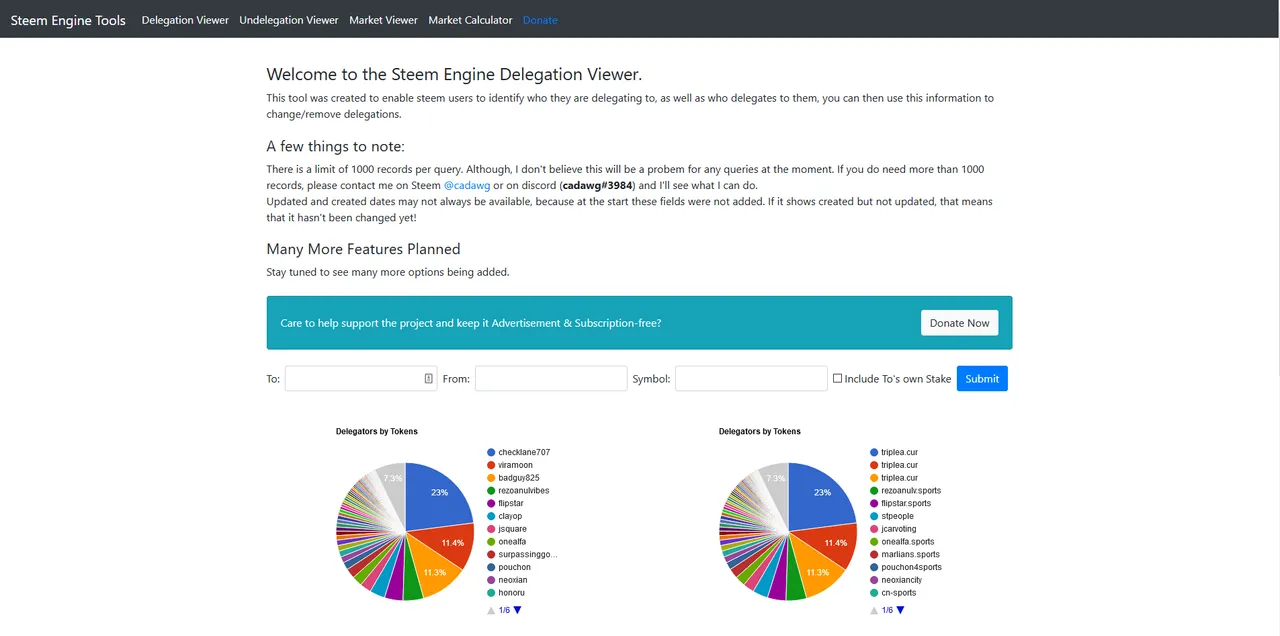Click viramoon red legend swatch
The image size is (1280, 636).
coord(491,465)
